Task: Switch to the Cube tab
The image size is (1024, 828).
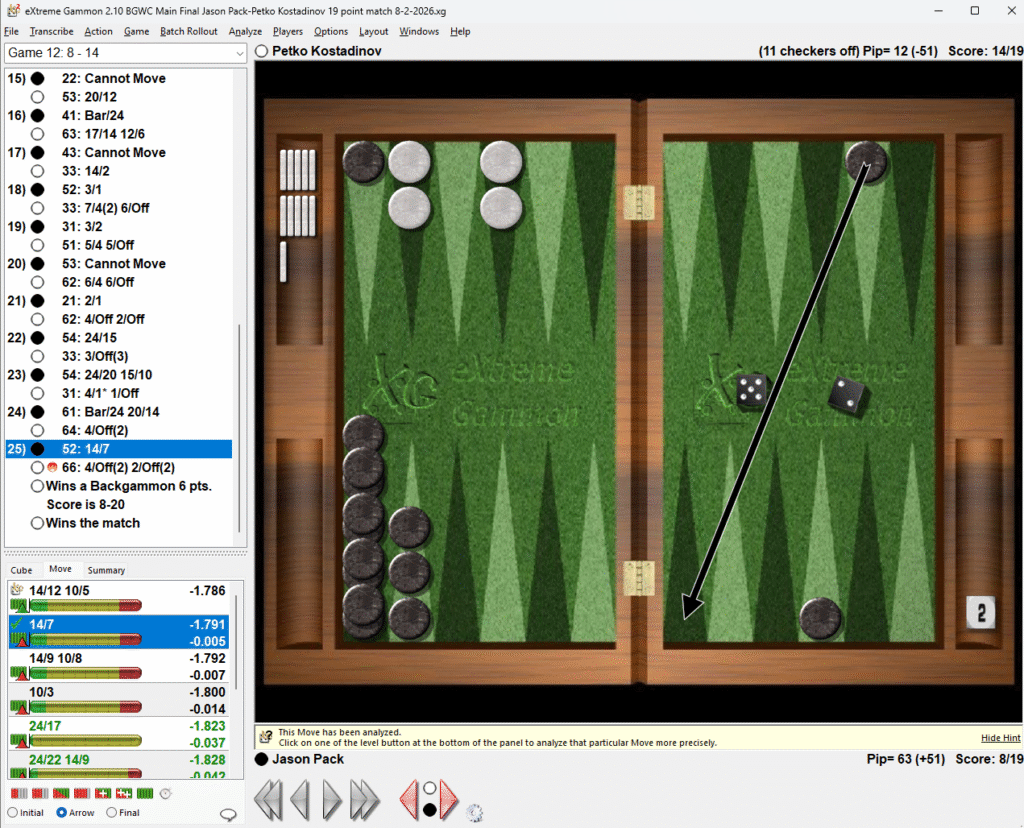Action: (21, 570)
